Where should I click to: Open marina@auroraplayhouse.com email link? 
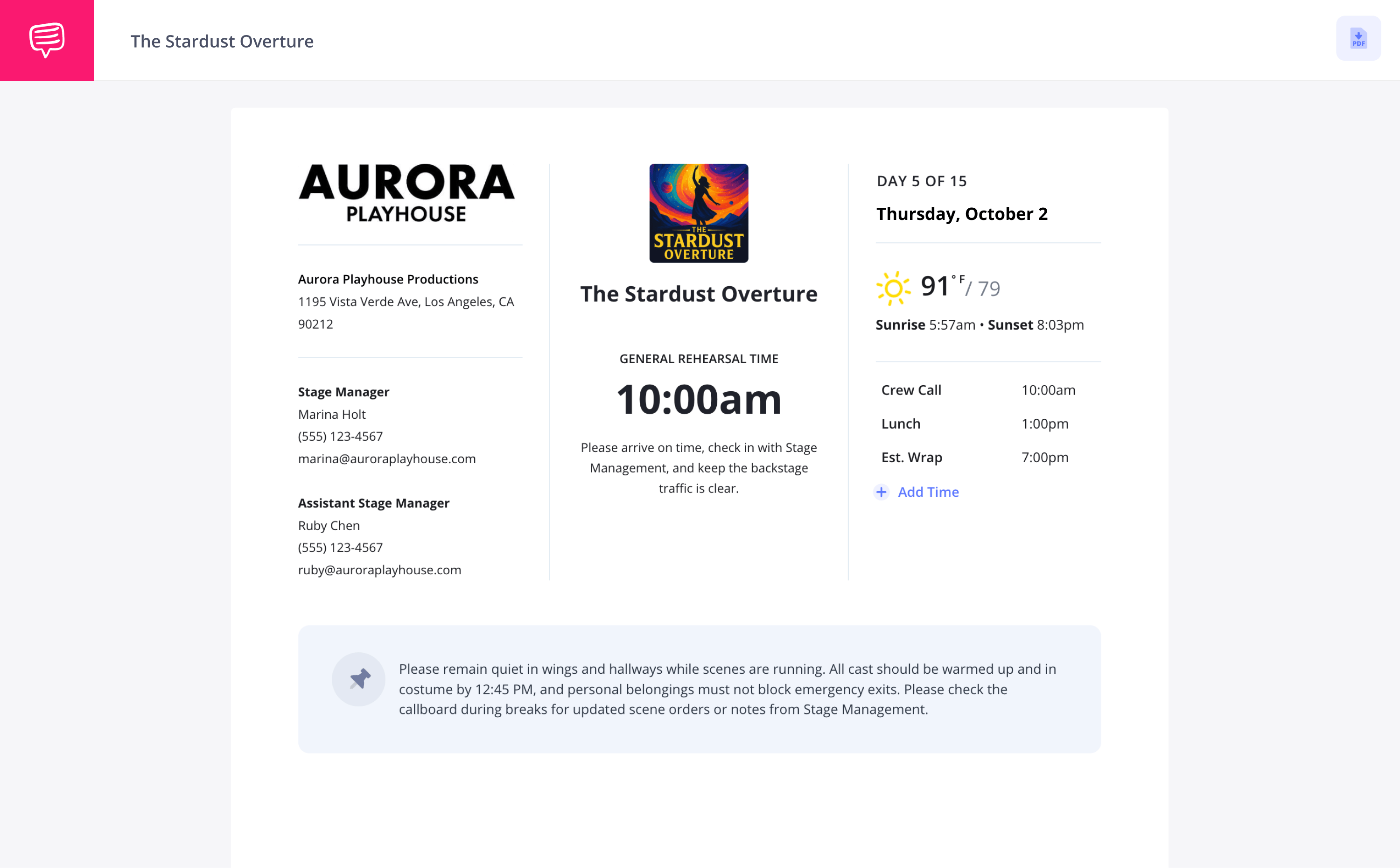[387, 459]
